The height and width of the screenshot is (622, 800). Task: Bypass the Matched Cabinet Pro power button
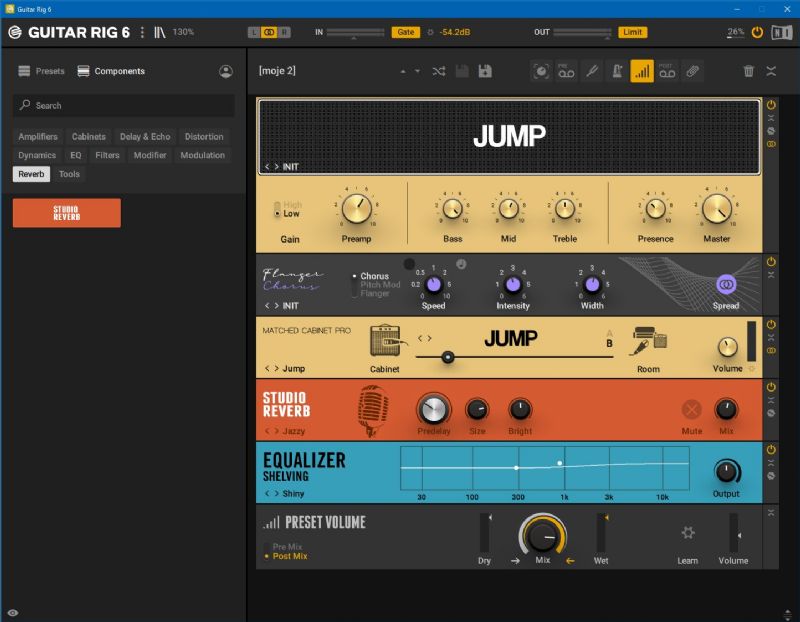pos(771,325)
